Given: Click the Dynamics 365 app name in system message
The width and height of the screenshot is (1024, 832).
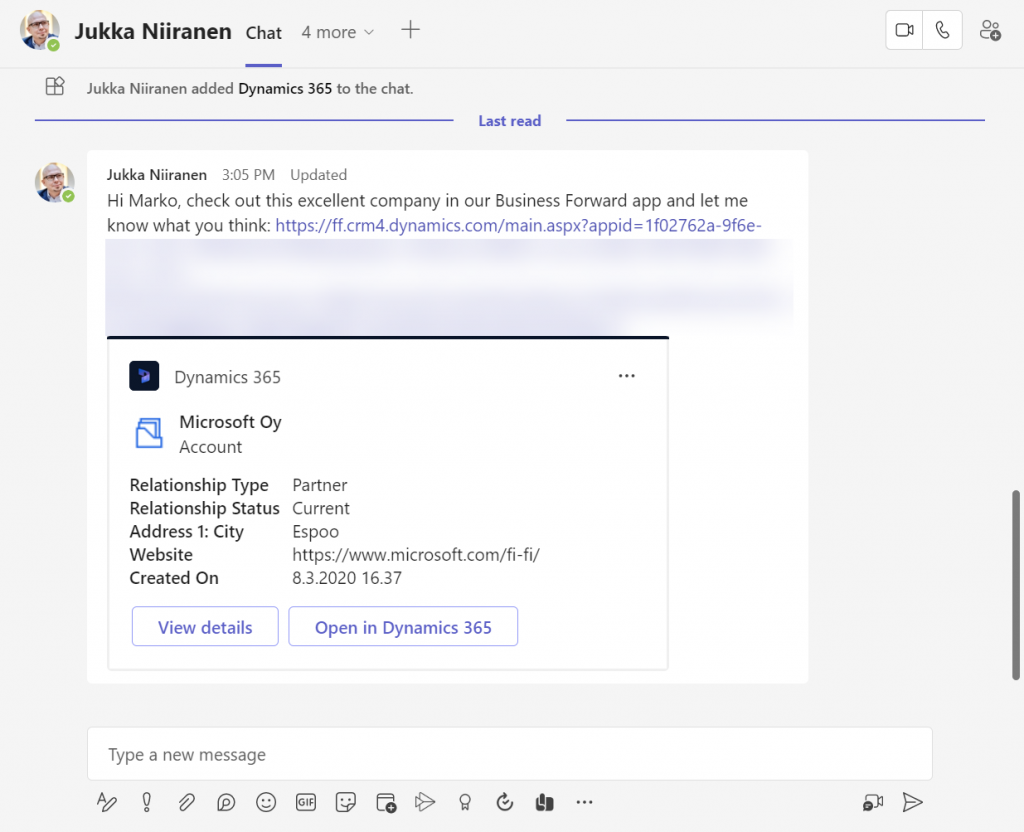Looking at the screenshot, I should 285,88.
